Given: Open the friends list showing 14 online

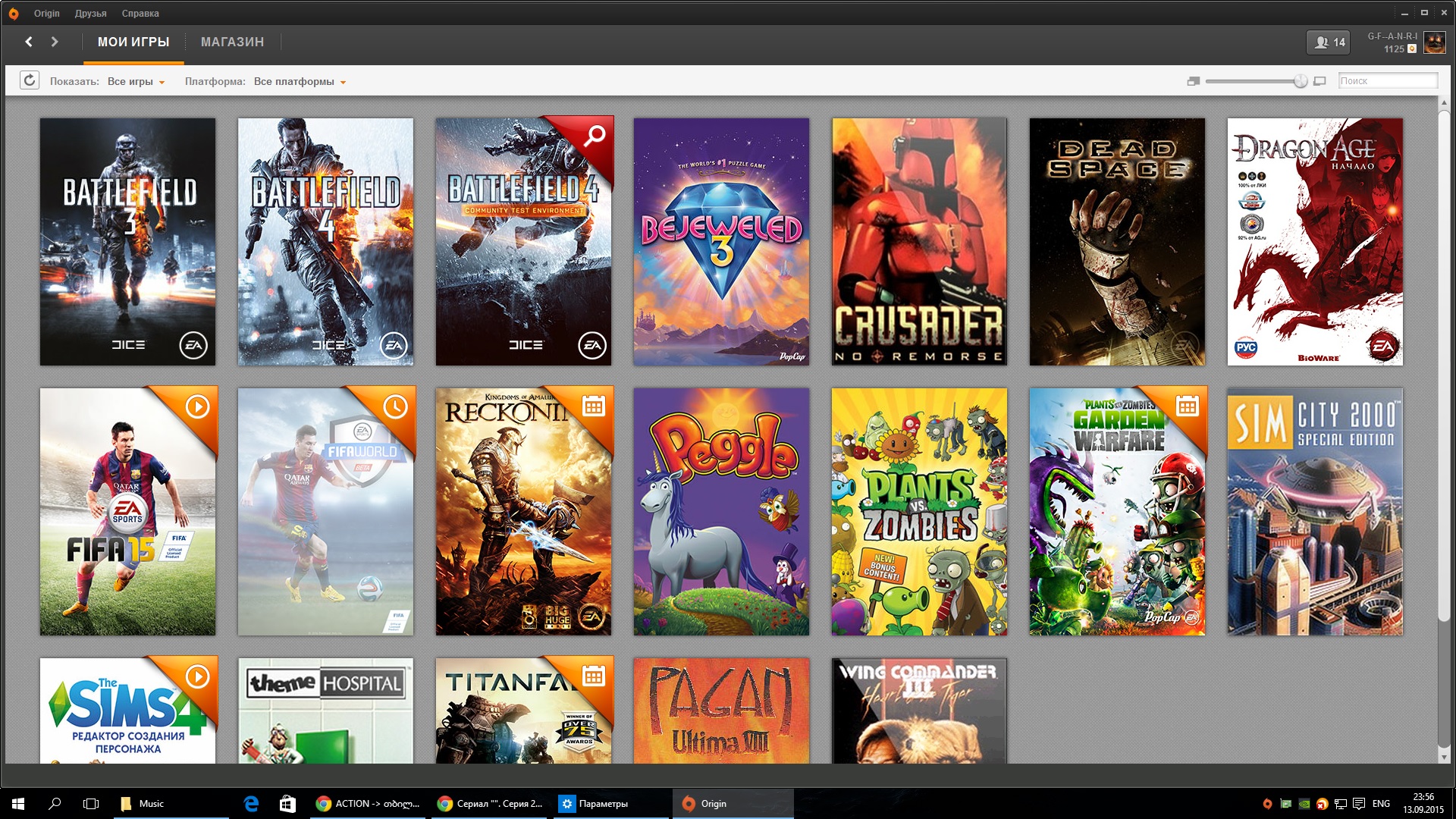Looking at the screenshot, I should (1329, 42).
